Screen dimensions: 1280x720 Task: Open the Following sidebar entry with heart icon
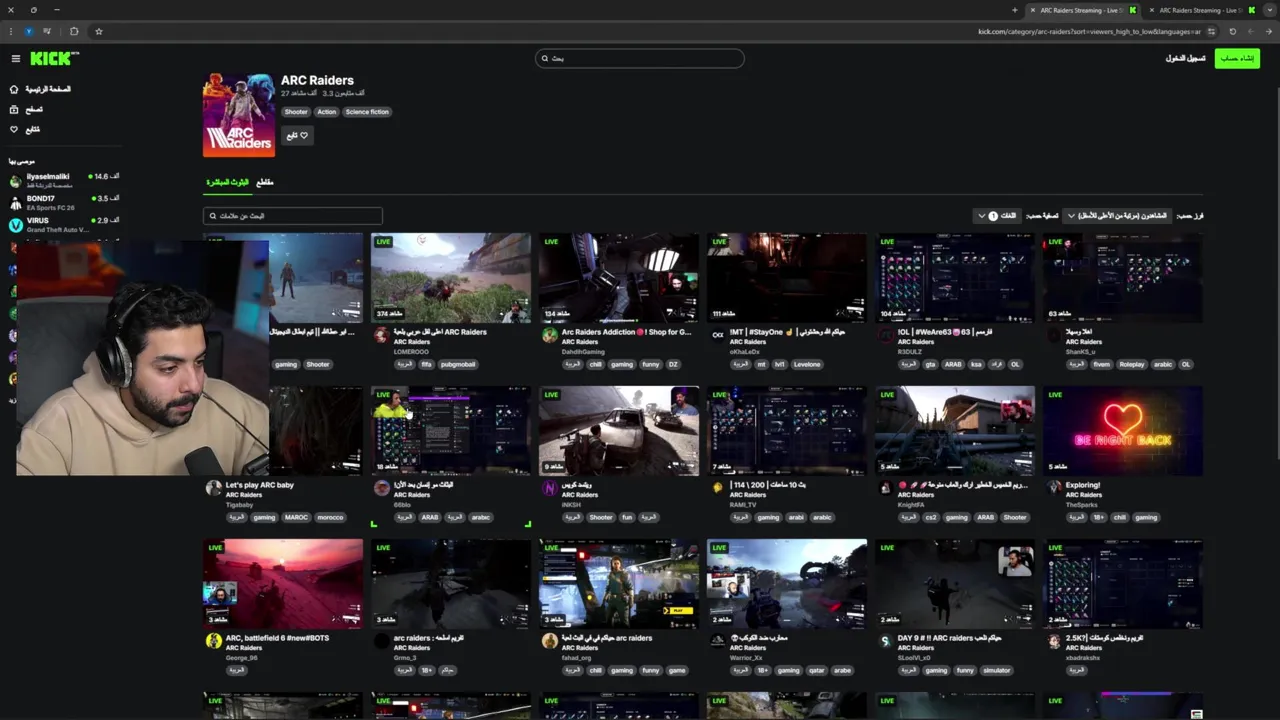point(26,129)
